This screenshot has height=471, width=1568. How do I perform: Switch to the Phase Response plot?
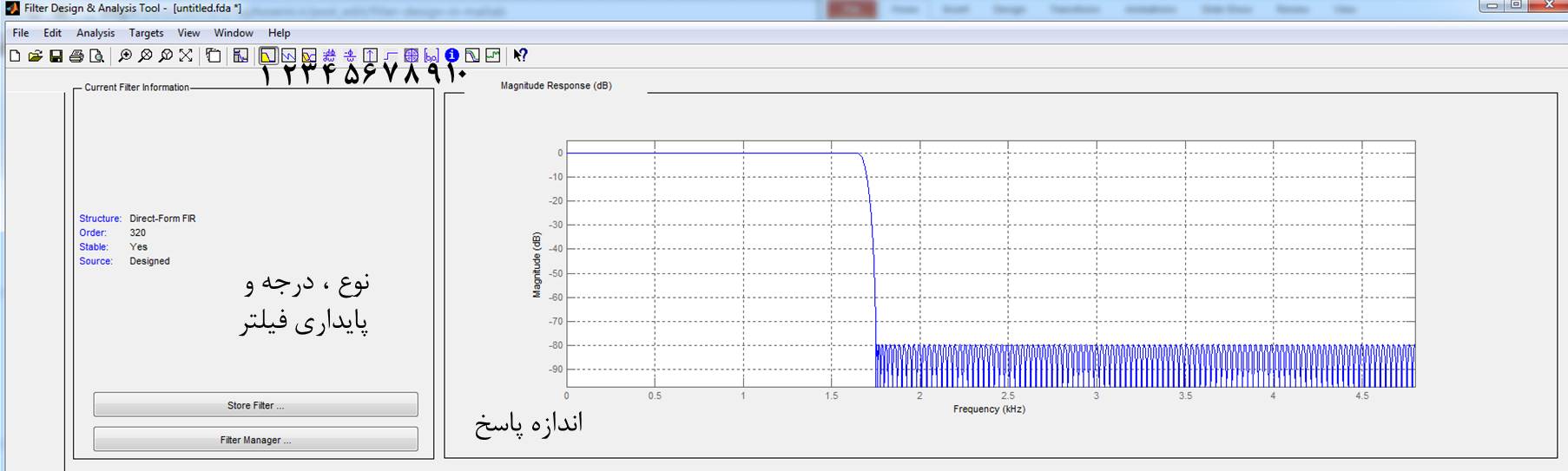[288, 56]
